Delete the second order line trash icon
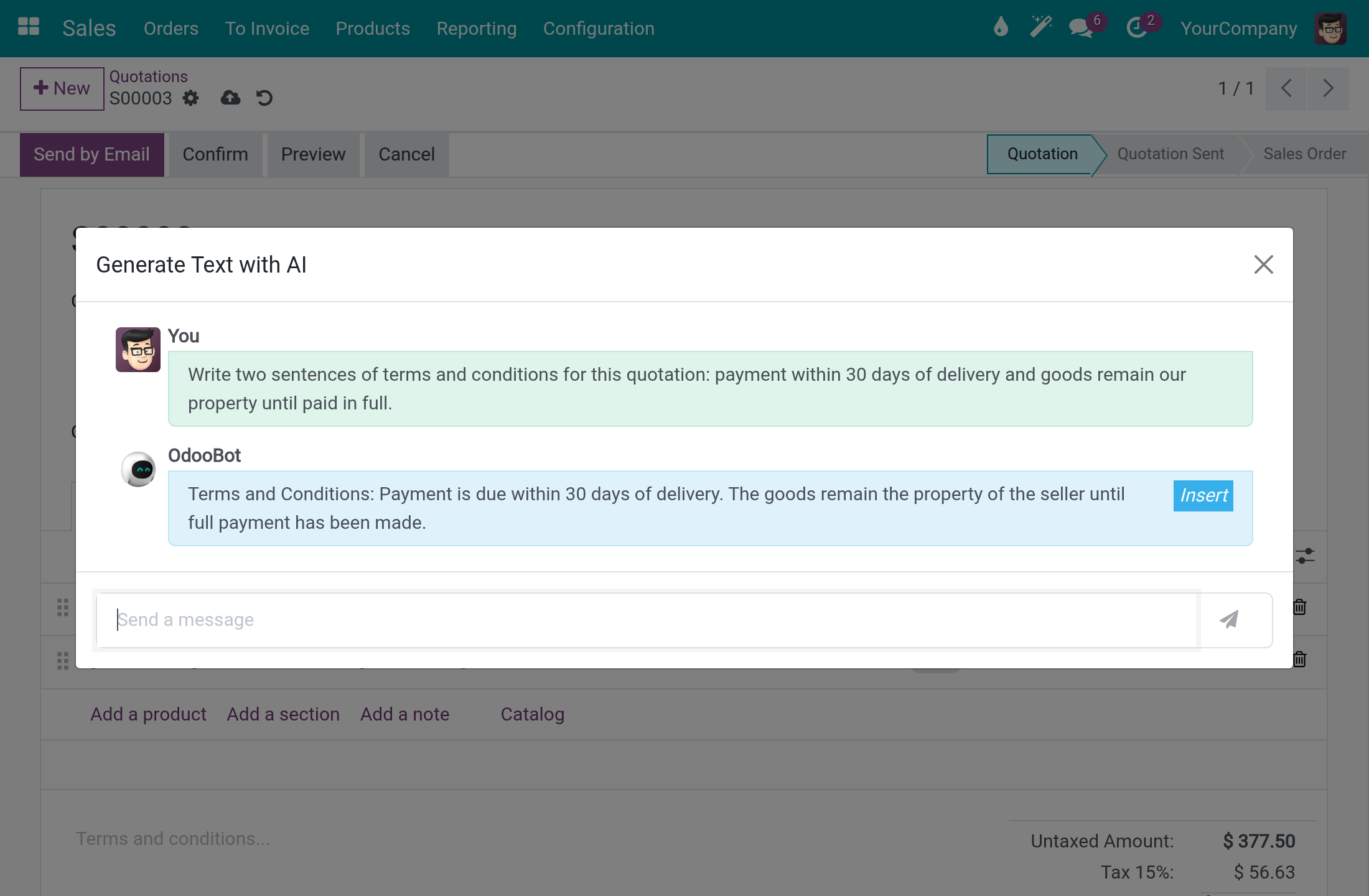The image size is (1369, 896). [x=1300, y=659]
